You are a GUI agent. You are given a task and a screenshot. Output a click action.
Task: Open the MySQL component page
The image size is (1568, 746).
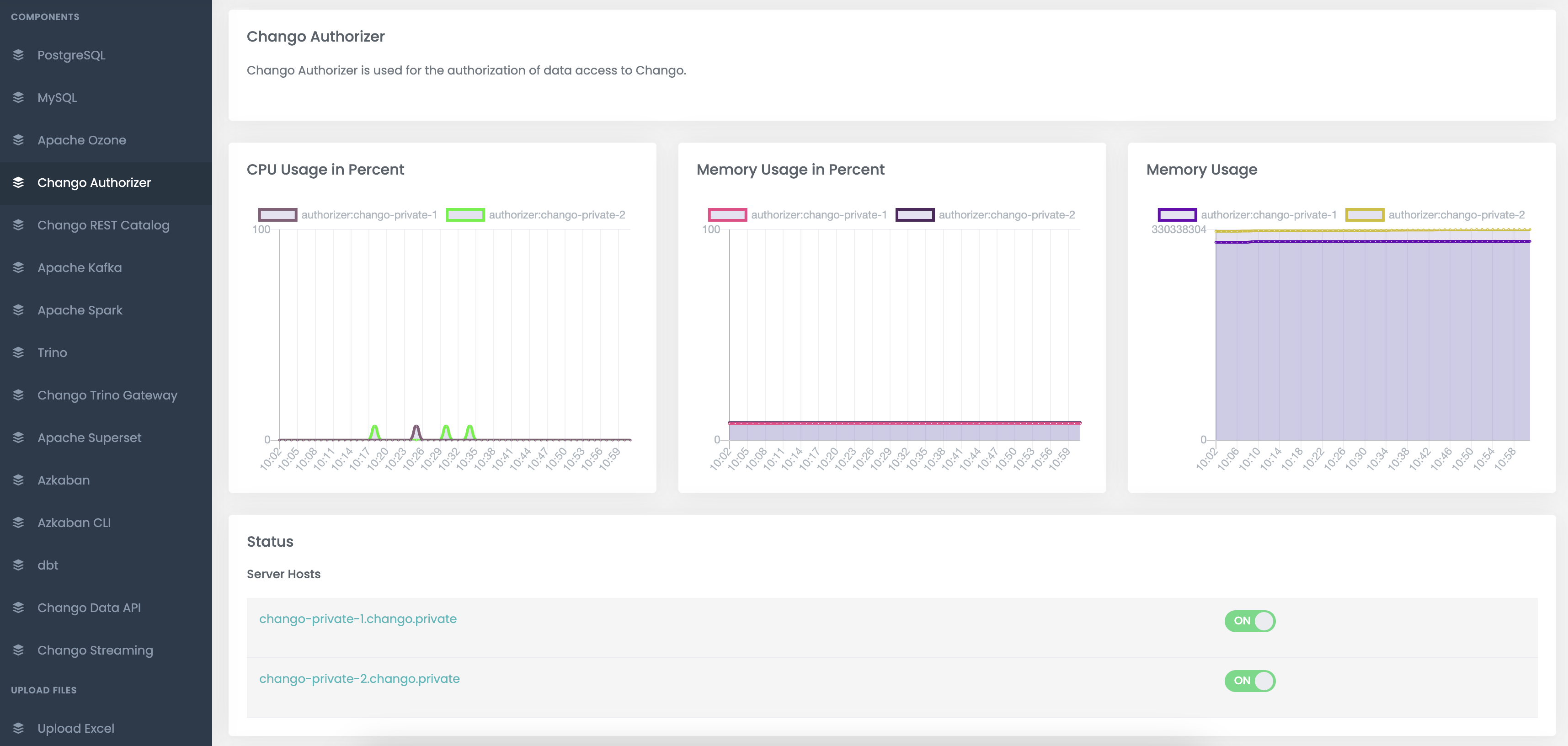(x=106, y=97)
